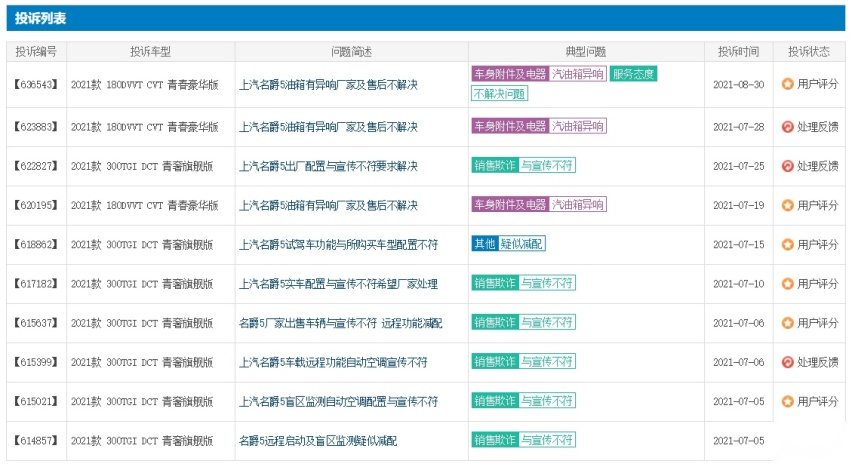
Task: Click the 用户评分 status icon for complaint 636543
Action: pos(787,84)
